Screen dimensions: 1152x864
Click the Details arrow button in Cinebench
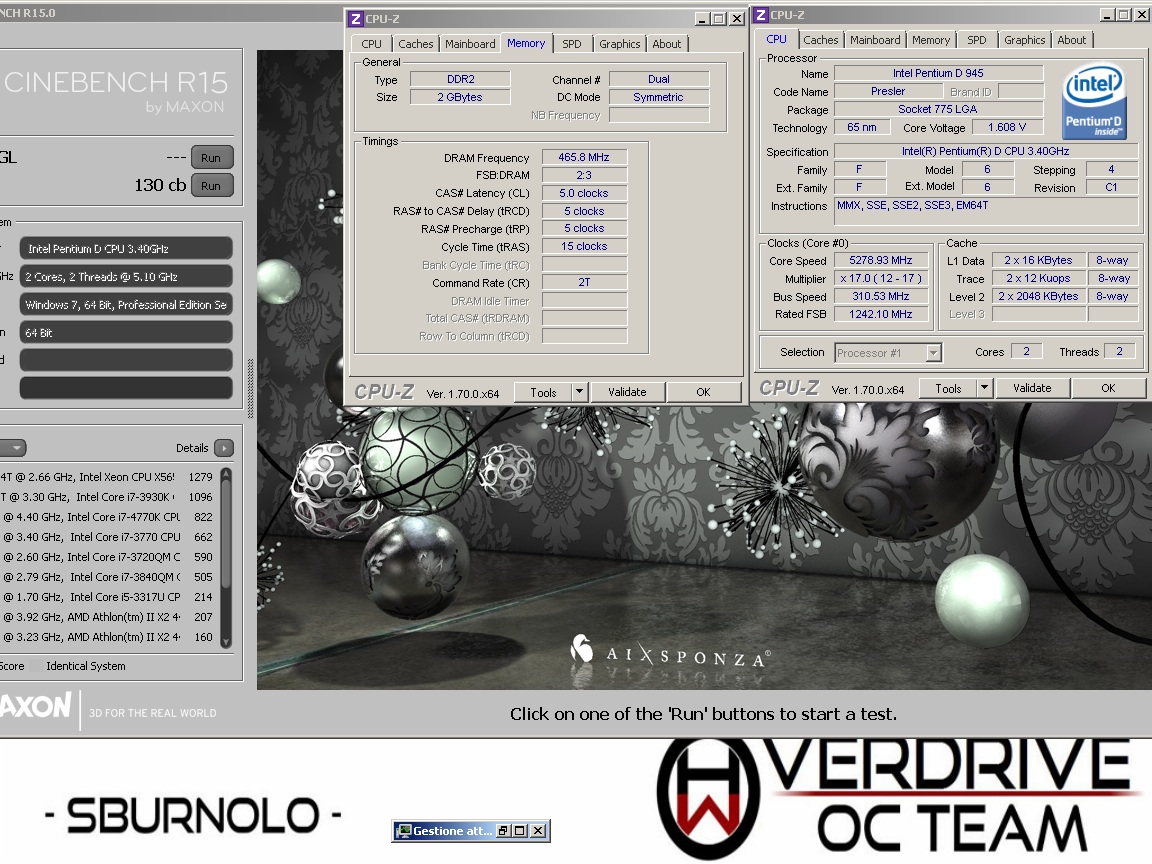(x=224, y=448)
